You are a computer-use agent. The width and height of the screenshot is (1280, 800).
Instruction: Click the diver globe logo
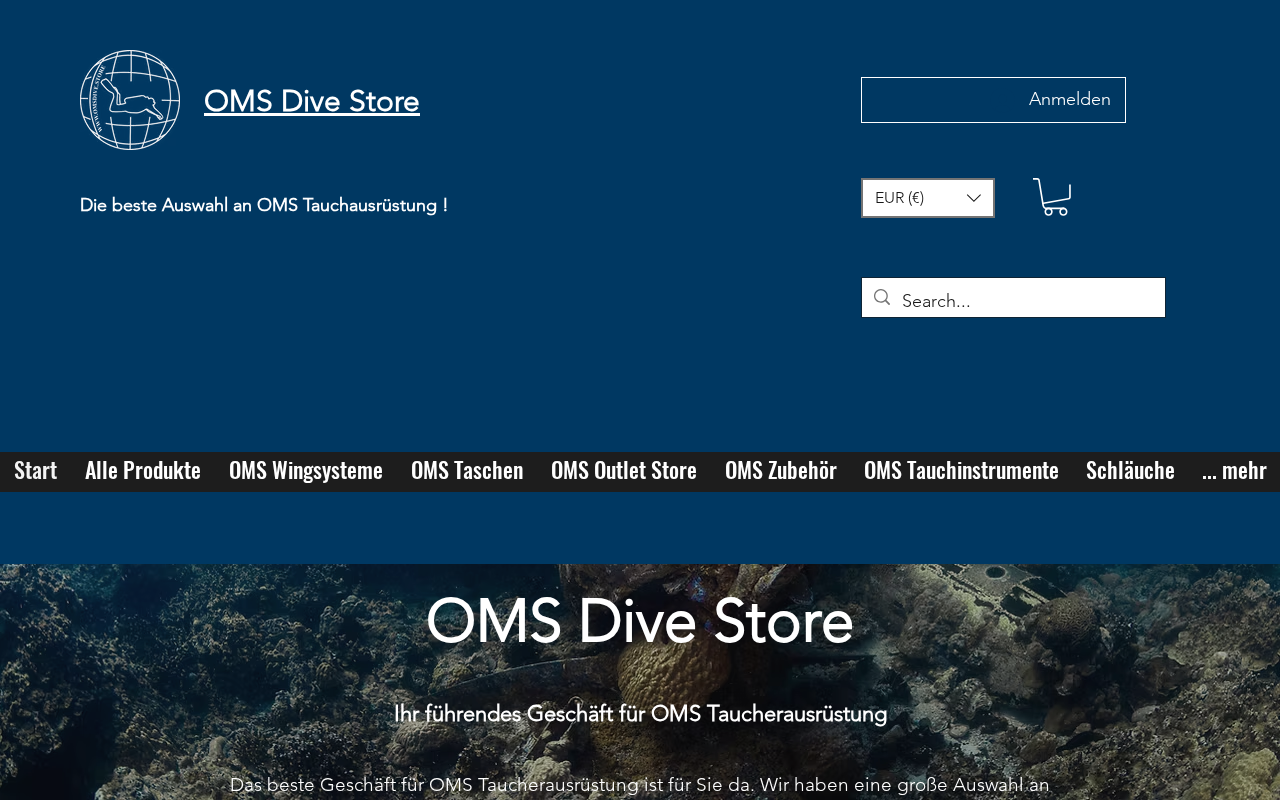coord(130,100)
